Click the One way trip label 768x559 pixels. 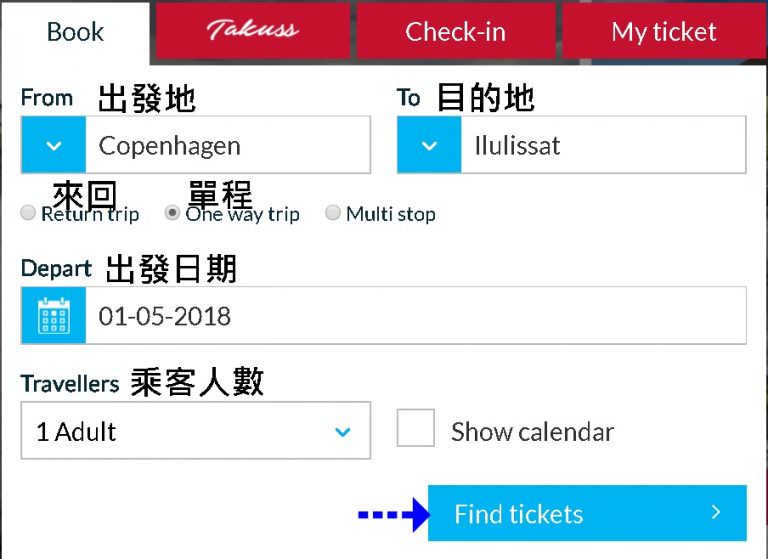tap(242, 214)
